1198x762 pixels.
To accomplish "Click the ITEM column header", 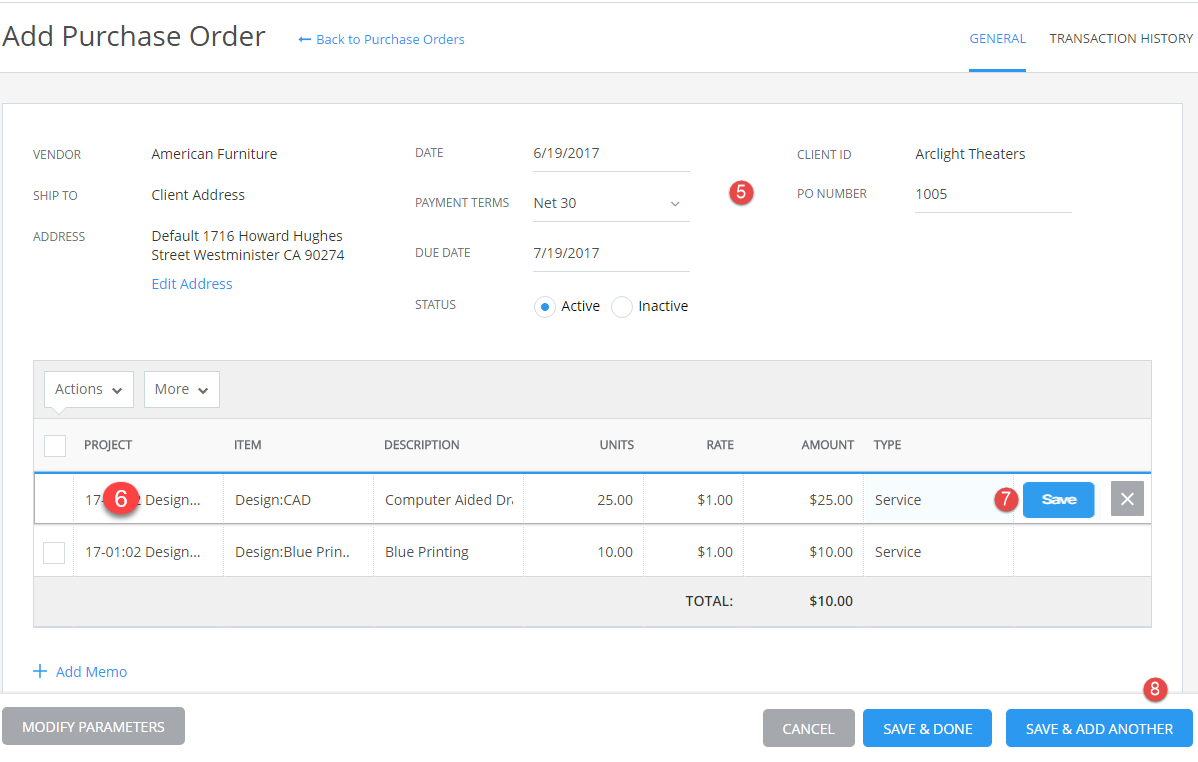I will click(248, 445).
